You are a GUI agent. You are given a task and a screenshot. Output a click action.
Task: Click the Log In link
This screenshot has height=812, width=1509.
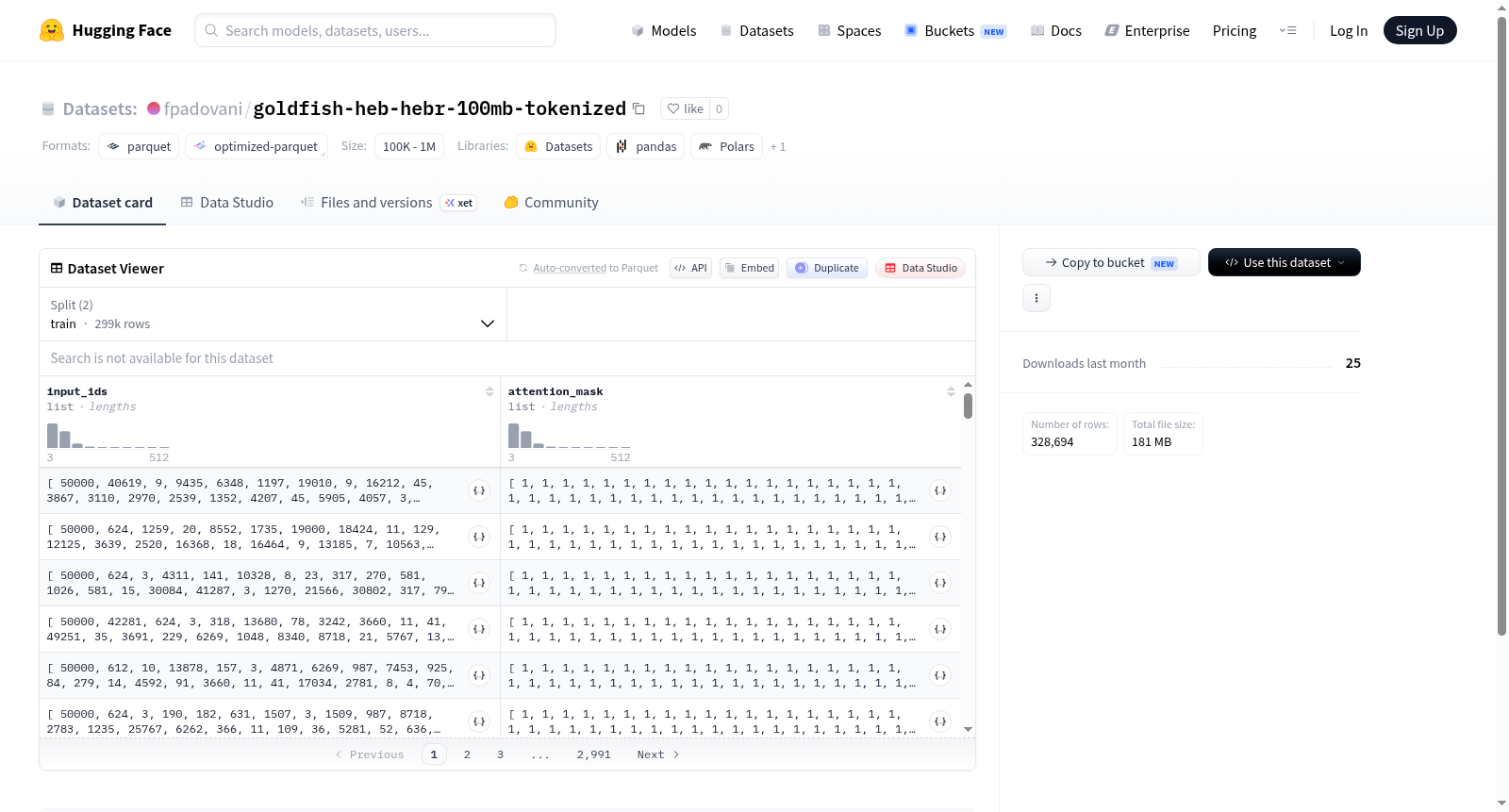pos(1349,30)
